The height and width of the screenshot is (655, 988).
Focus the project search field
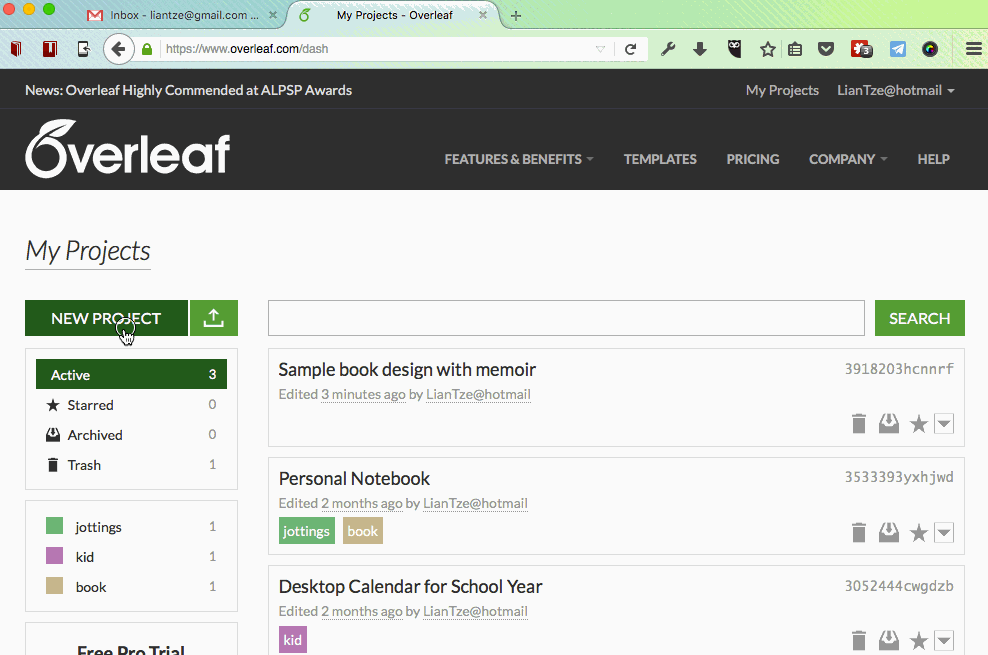pos(566,318)
